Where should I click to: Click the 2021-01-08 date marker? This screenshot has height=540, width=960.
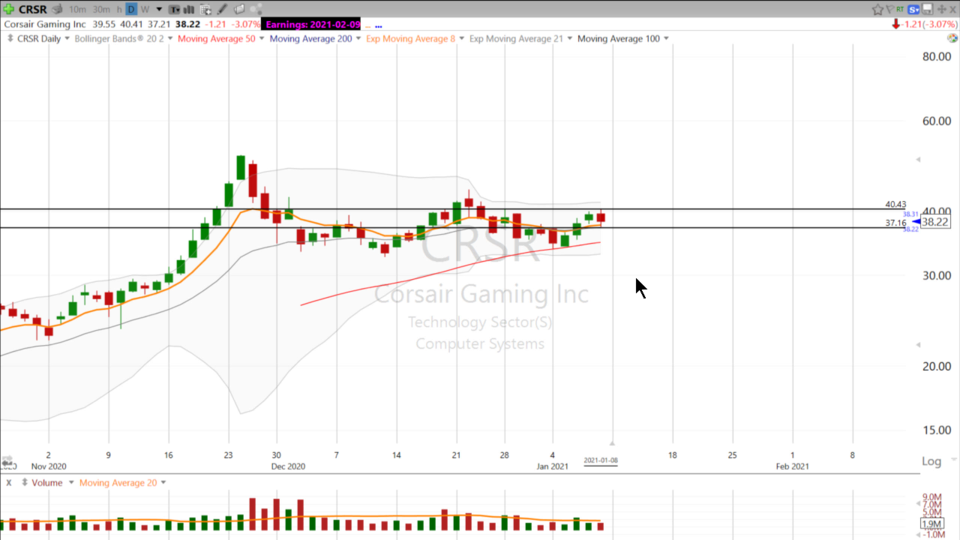click(x=601, y=460)
